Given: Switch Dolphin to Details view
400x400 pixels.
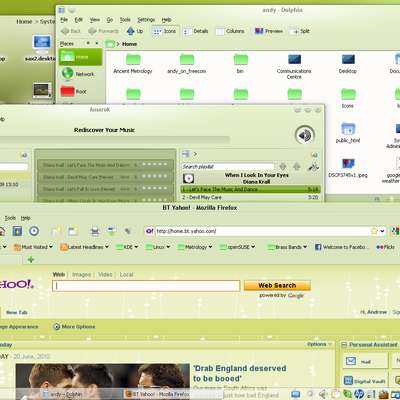Looking at the screenshot, I should coord(196,31).
